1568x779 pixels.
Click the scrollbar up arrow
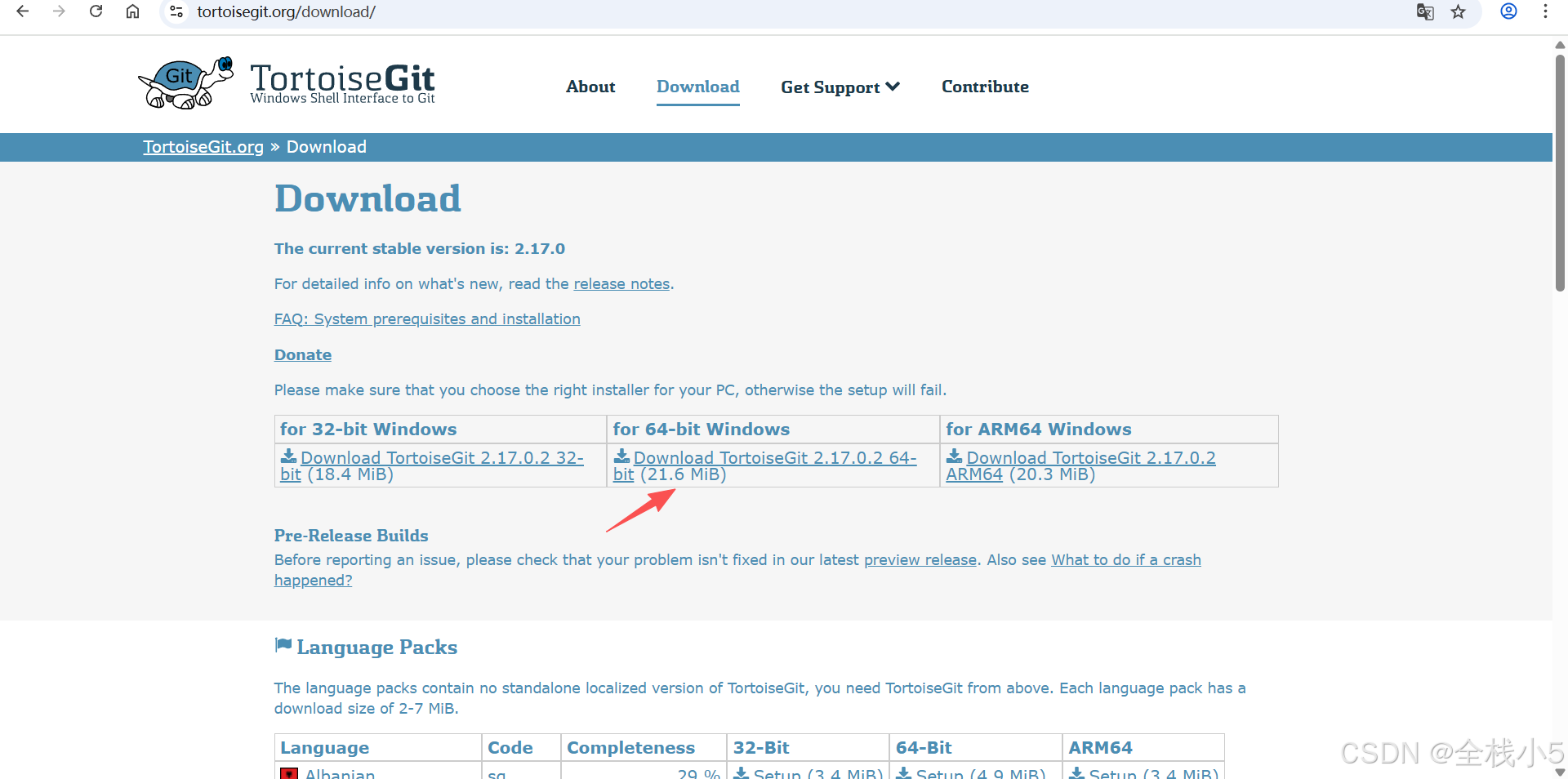[x=1560, y=45]
